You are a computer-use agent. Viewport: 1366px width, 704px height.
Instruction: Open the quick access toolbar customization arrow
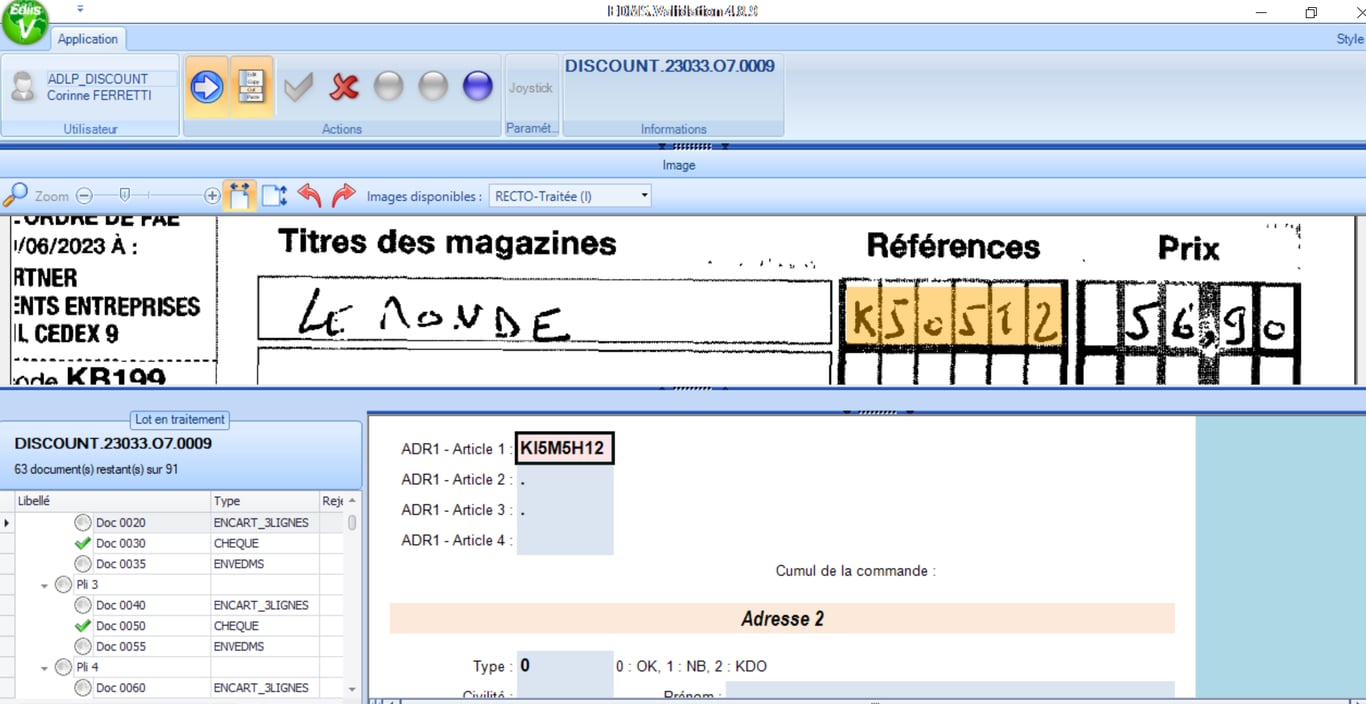click(x=80, y=9)
